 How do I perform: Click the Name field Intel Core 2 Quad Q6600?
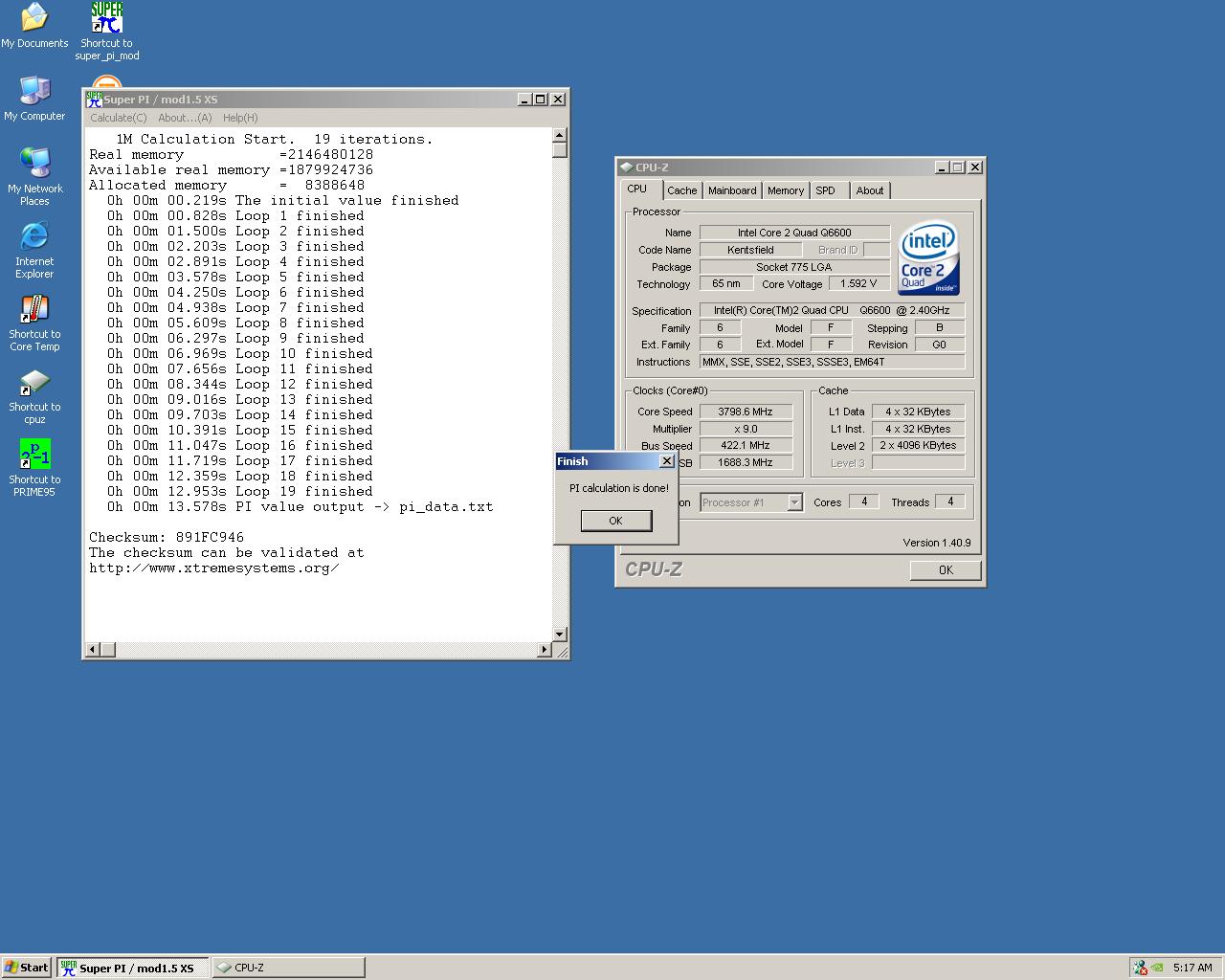click(x=794, y=233)
